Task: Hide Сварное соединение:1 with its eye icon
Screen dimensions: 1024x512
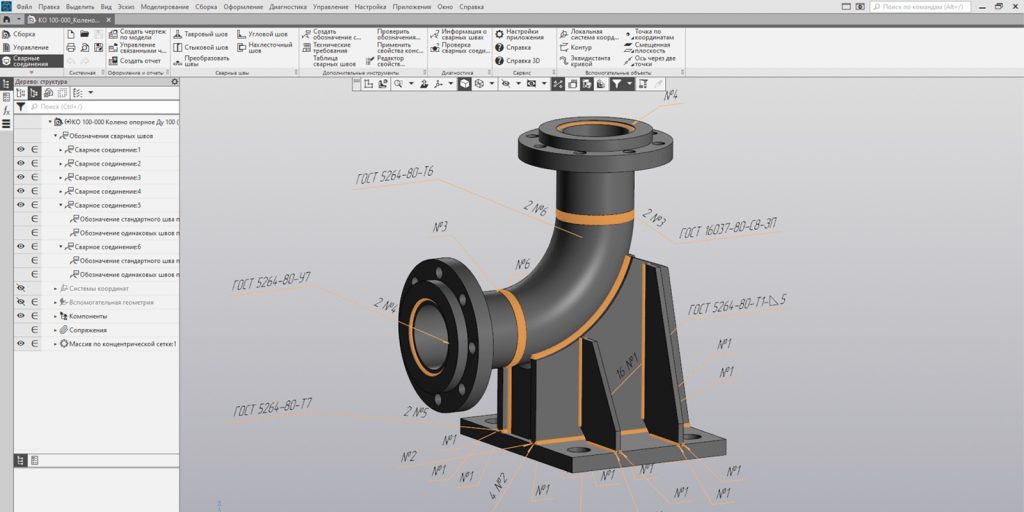Action: point(21,150)
